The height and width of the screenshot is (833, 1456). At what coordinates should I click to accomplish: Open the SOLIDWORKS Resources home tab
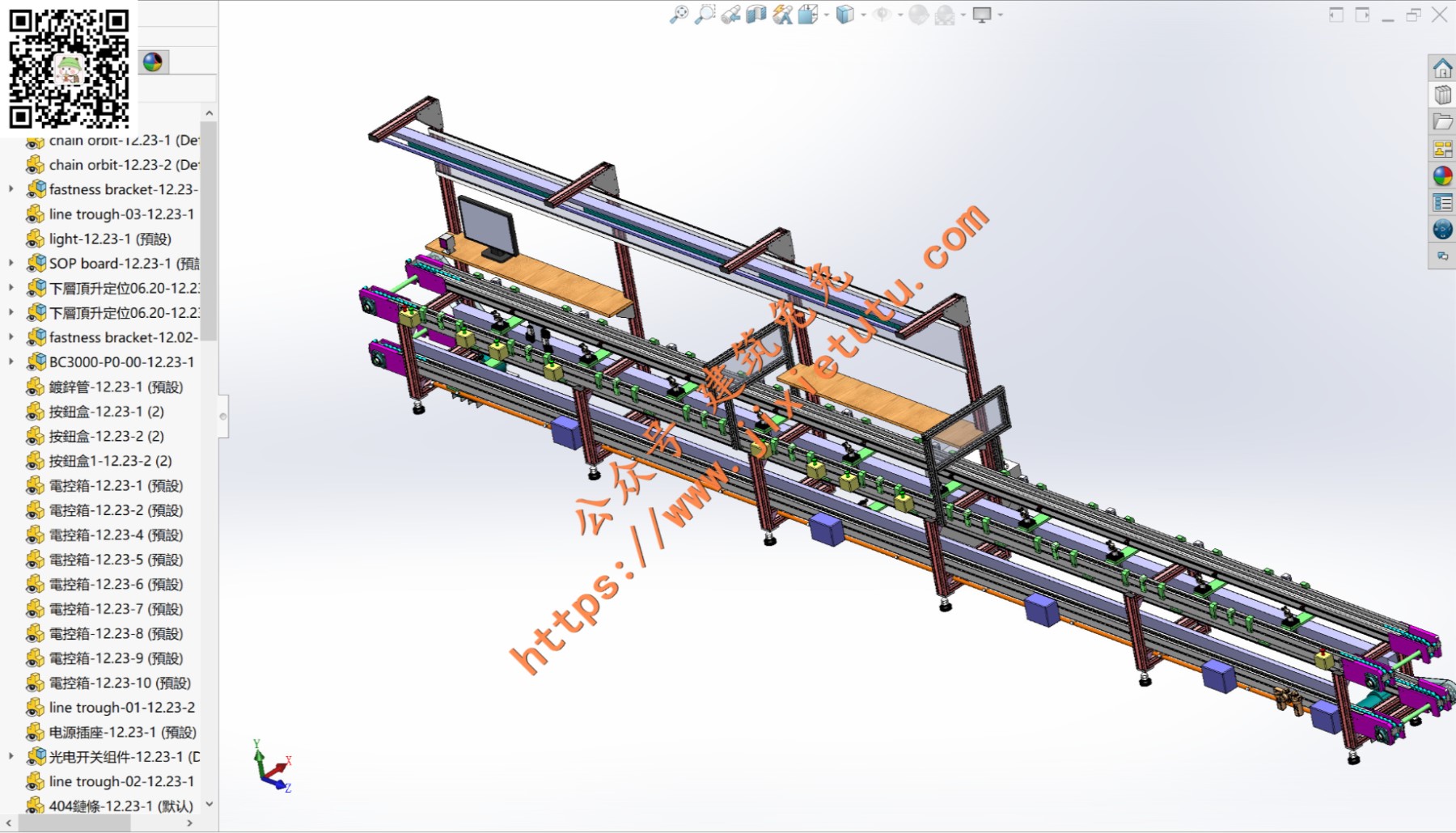1442,69
